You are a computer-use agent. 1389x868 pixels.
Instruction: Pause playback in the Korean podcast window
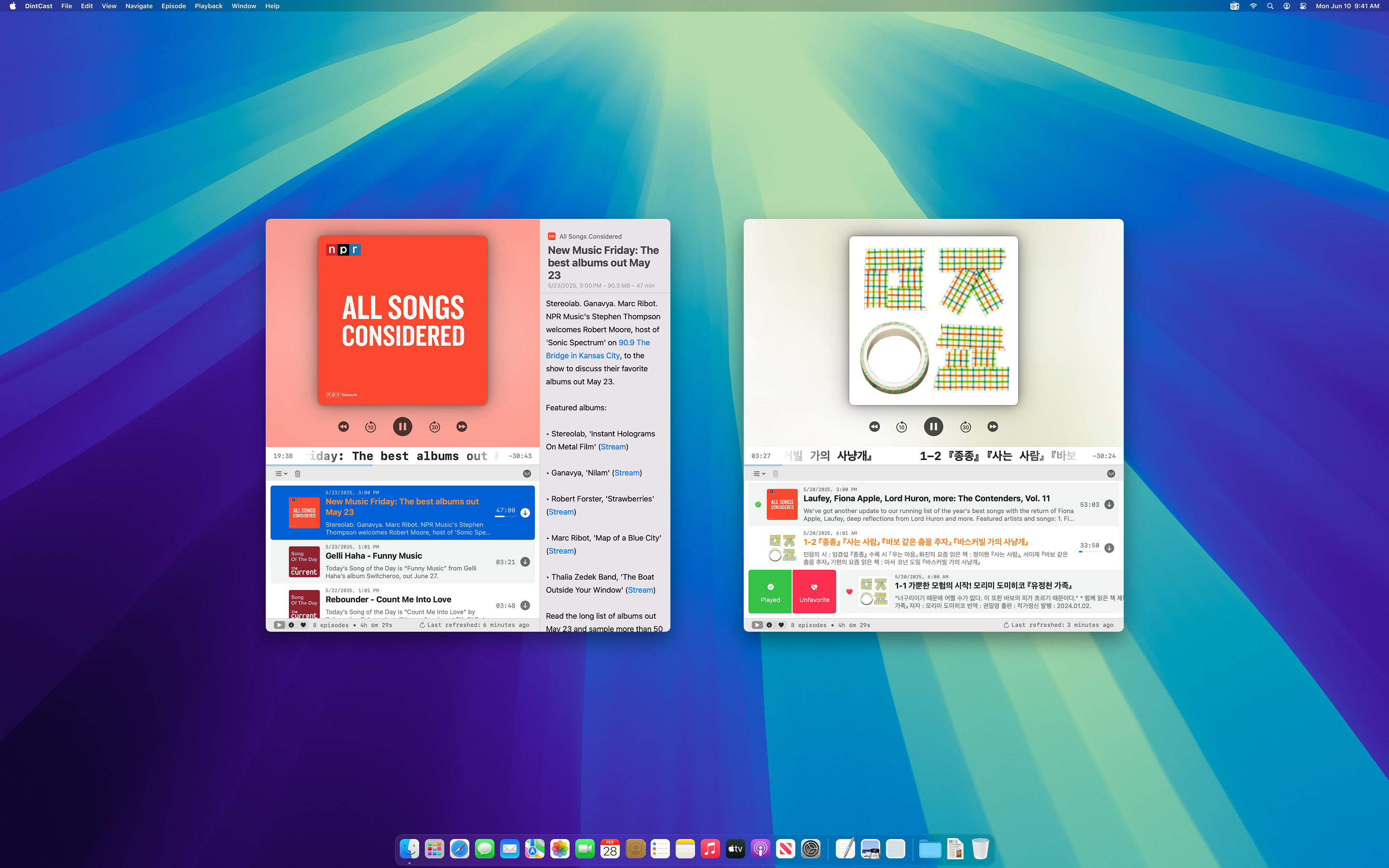tap(933, 427)
